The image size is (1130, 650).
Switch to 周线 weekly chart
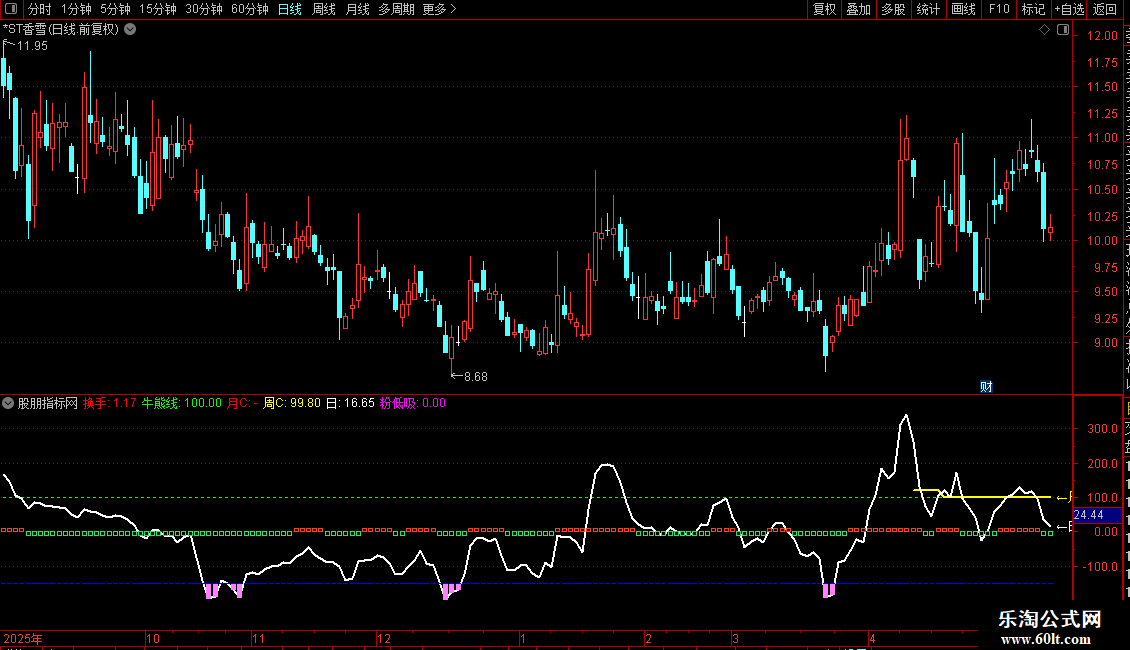324,9
